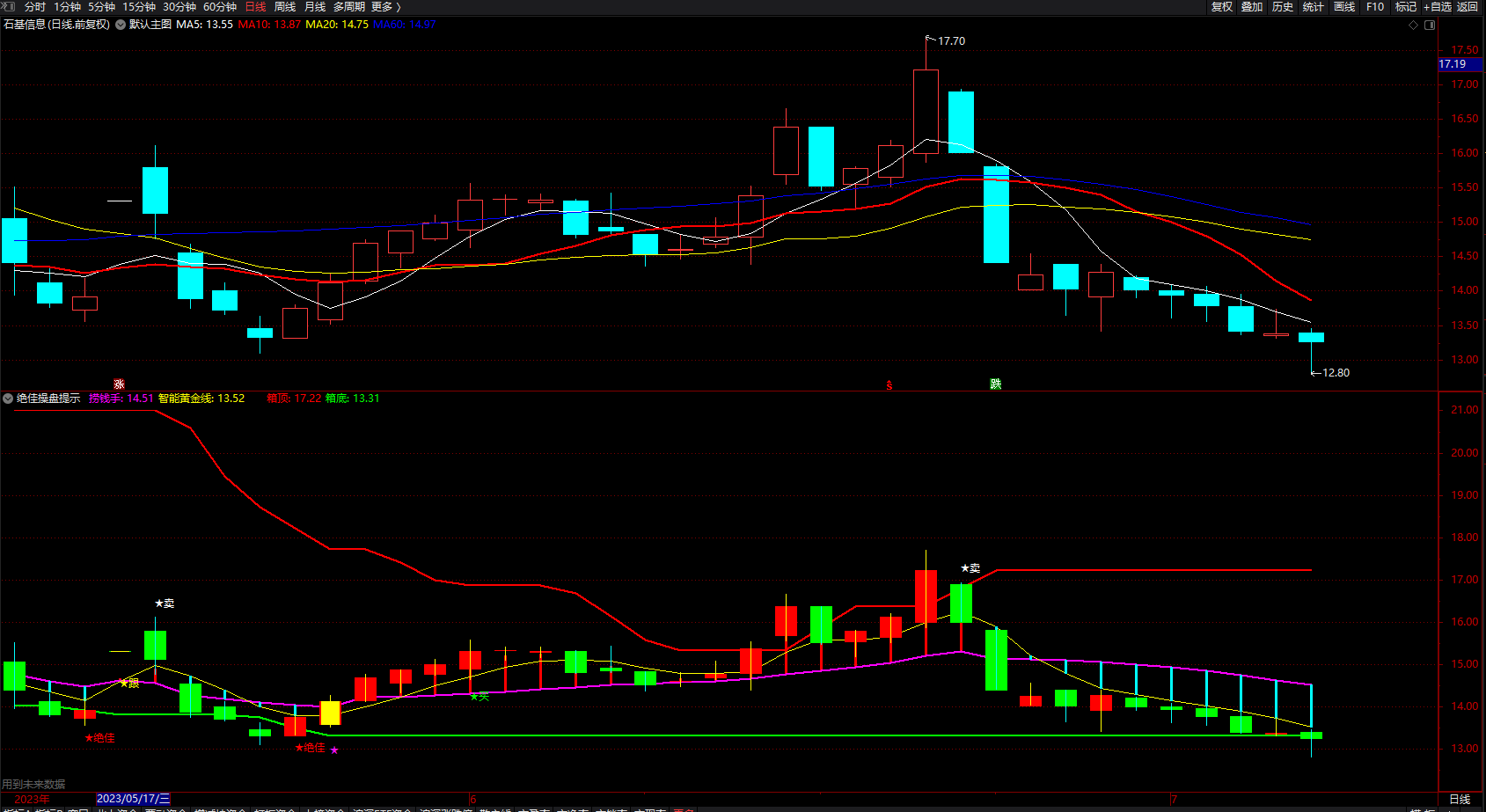1486x812 pixels.
Task: Click the 涨 marker below the main chart
Action: 119,384
